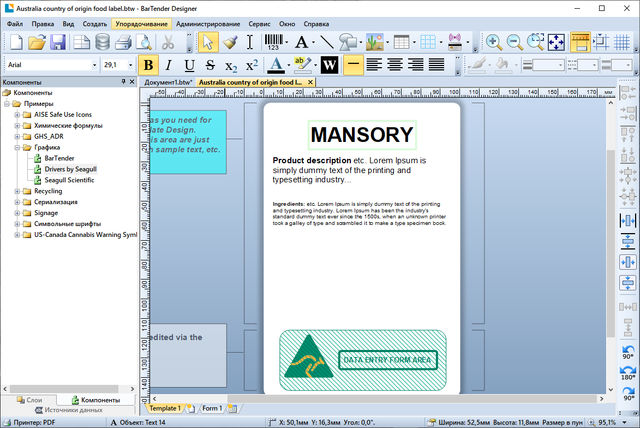Open the Администрирование menu
The height and width of the screenshot is (428, 640).
(208, 24)
